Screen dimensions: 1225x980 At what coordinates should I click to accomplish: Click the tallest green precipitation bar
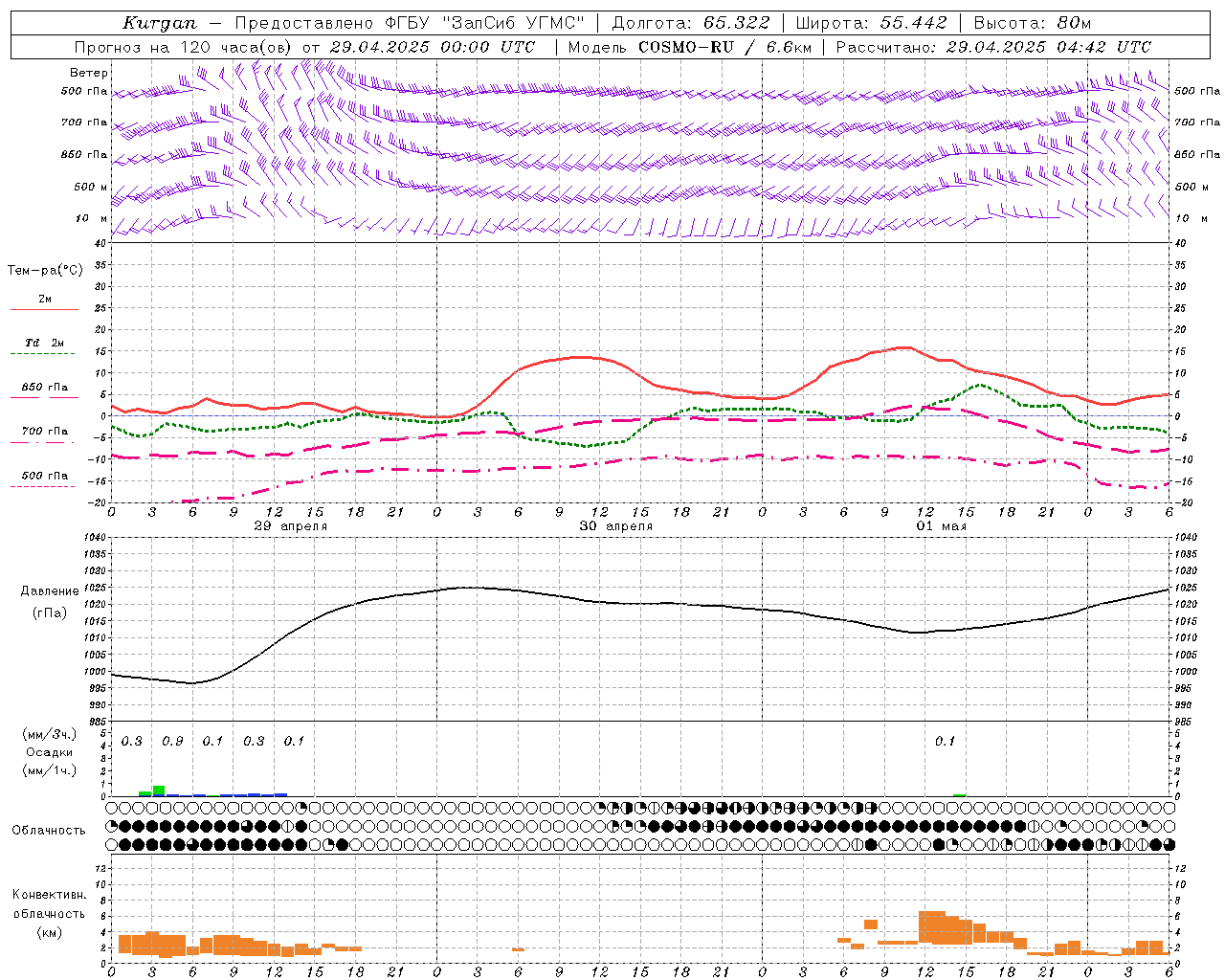(159, 791)
